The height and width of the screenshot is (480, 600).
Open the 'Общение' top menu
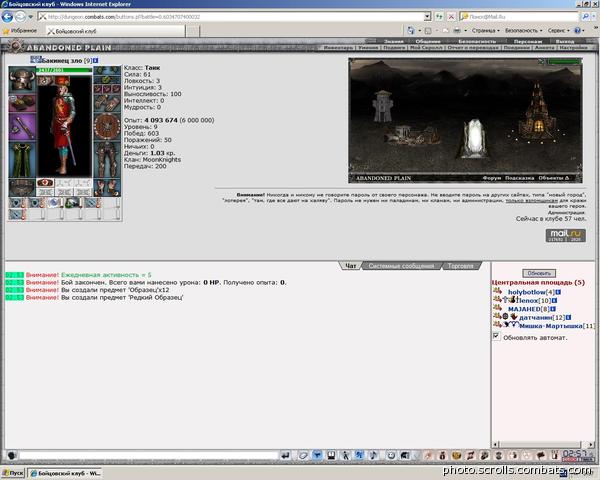point(428,41)
